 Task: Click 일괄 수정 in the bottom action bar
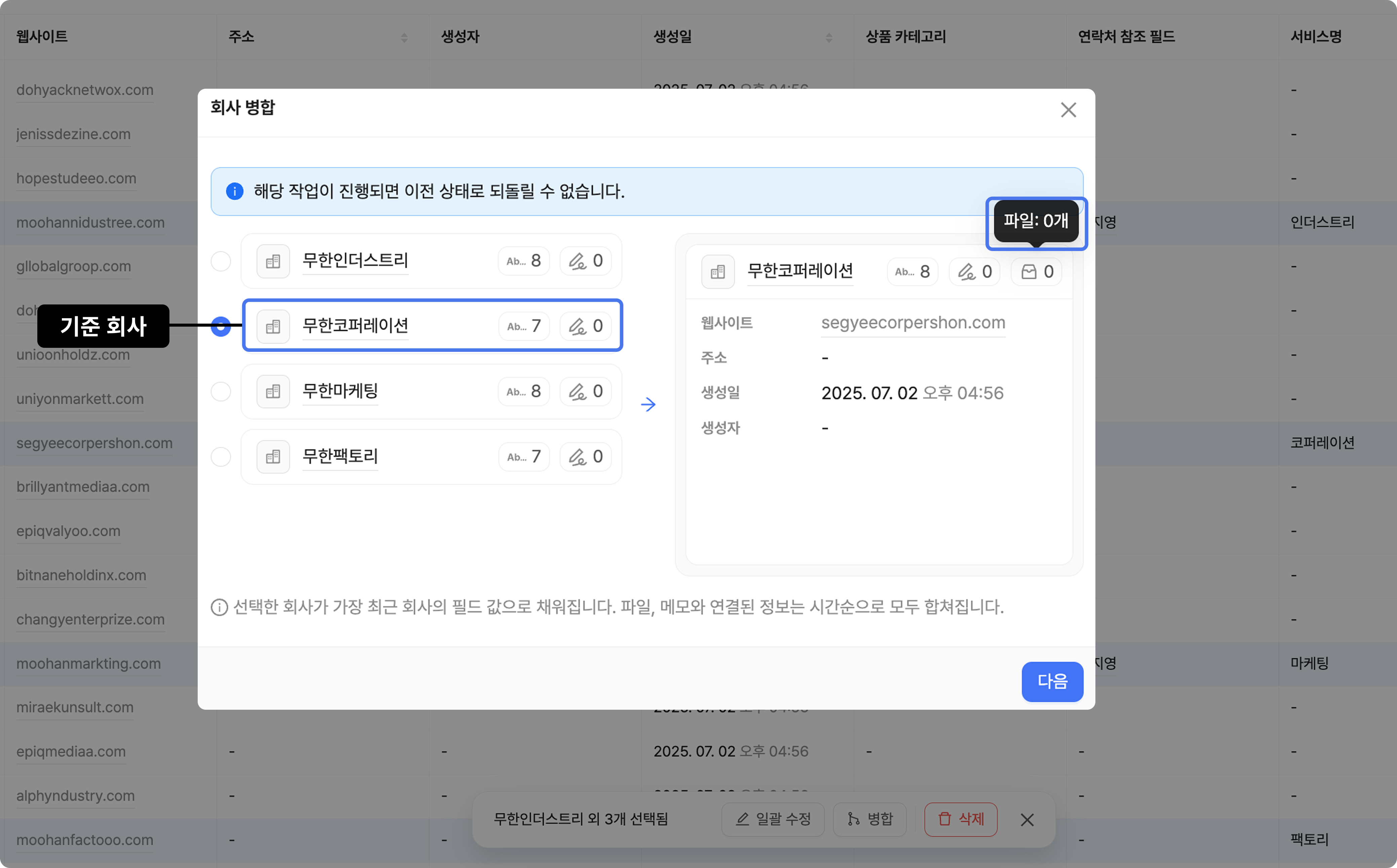coord(773,819)
